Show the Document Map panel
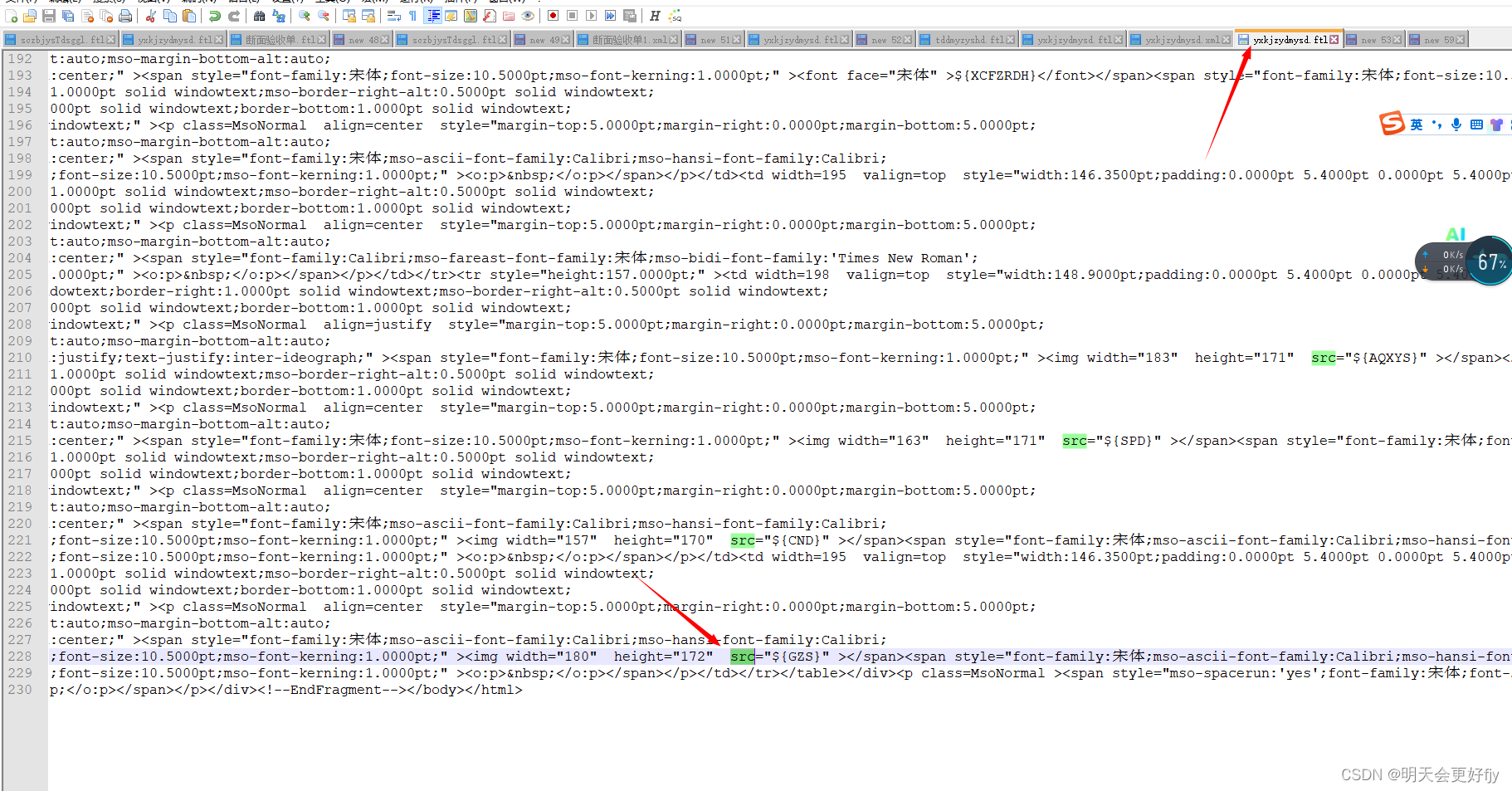The image size is (1512, 791). tap(470, 16)
